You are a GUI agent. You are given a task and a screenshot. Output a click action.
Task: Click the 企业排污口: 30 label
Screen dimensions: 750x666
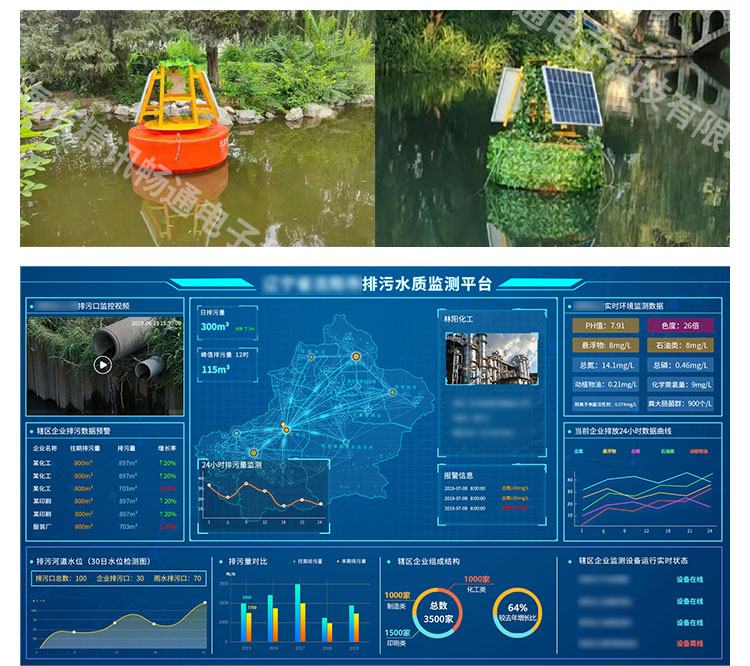pos(120,578)
